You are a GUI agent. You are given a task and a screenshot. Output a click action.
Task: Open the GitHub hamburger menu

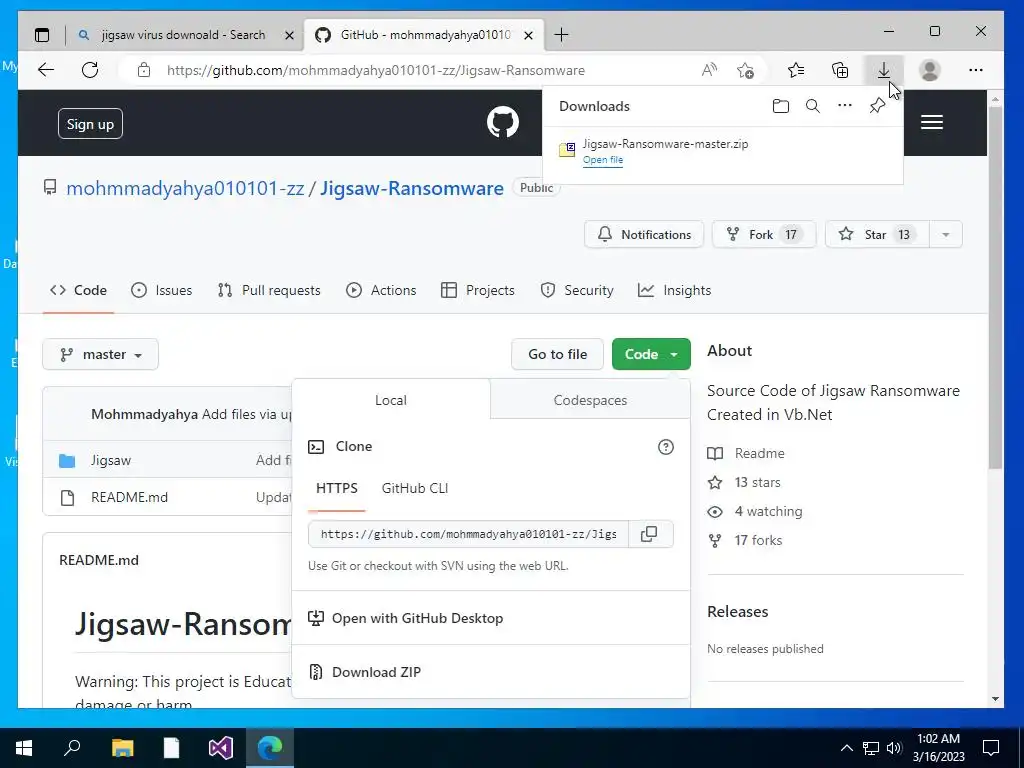pyautogui.click(x=932, y=122)
